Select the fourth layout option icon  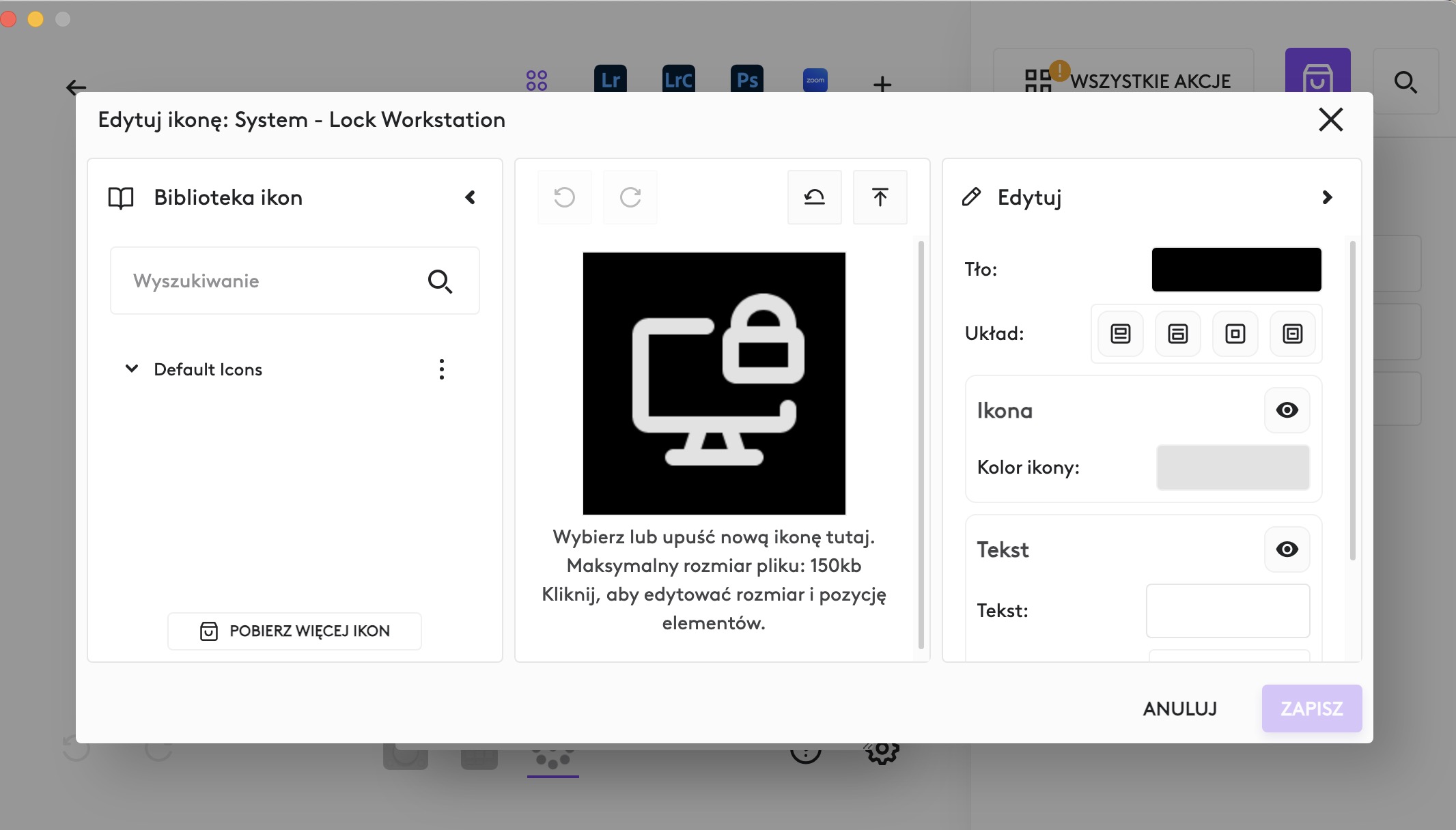(1292, 334)
